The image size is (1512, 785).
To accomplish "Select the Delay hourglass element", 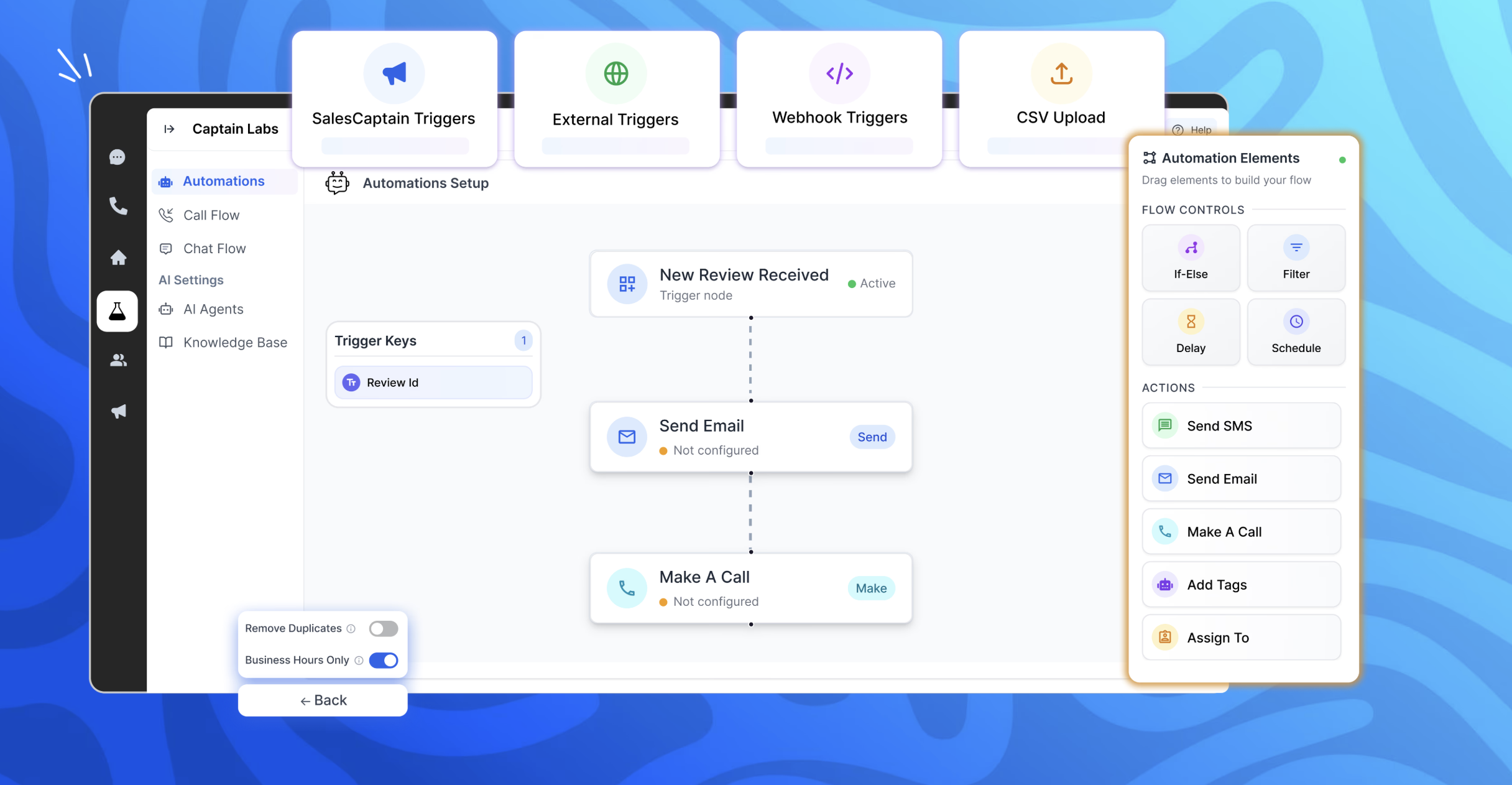I will click(x=1190, y=332).
